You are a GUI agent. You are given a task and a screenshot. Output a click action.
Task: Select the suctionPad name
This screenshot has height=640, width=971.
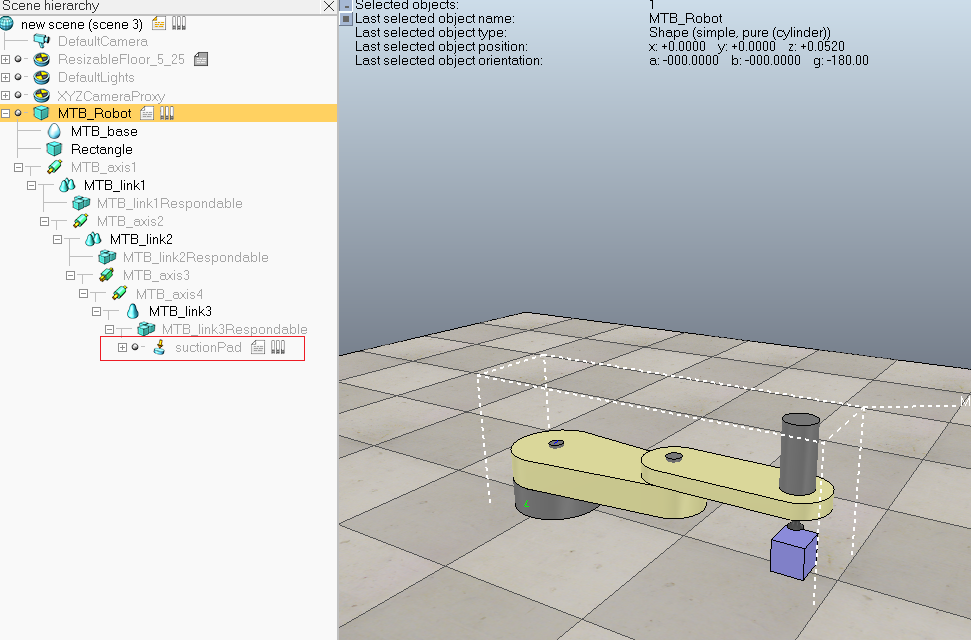208,347
